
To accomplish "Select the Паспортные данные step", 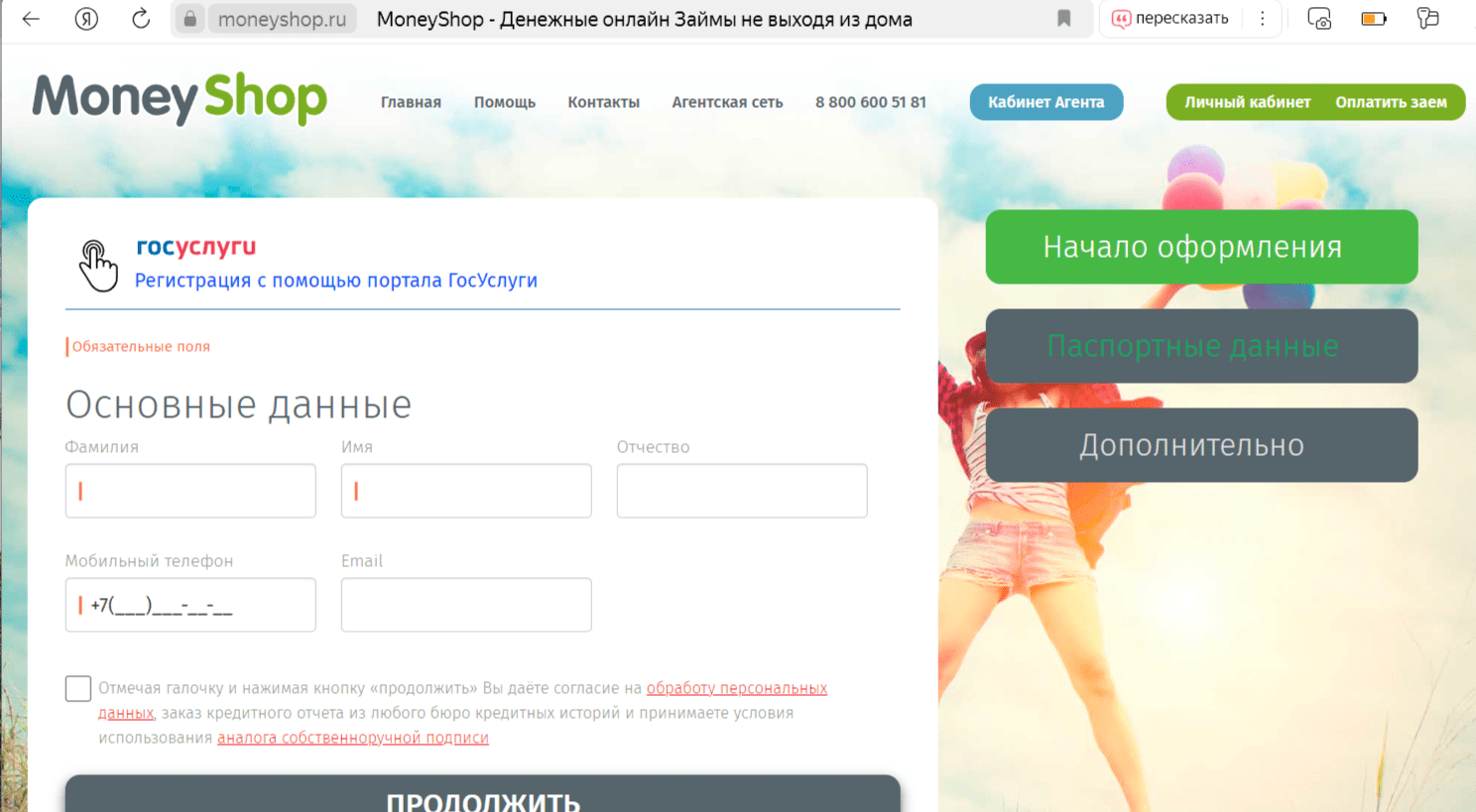I will click(x=1201, y=346).
